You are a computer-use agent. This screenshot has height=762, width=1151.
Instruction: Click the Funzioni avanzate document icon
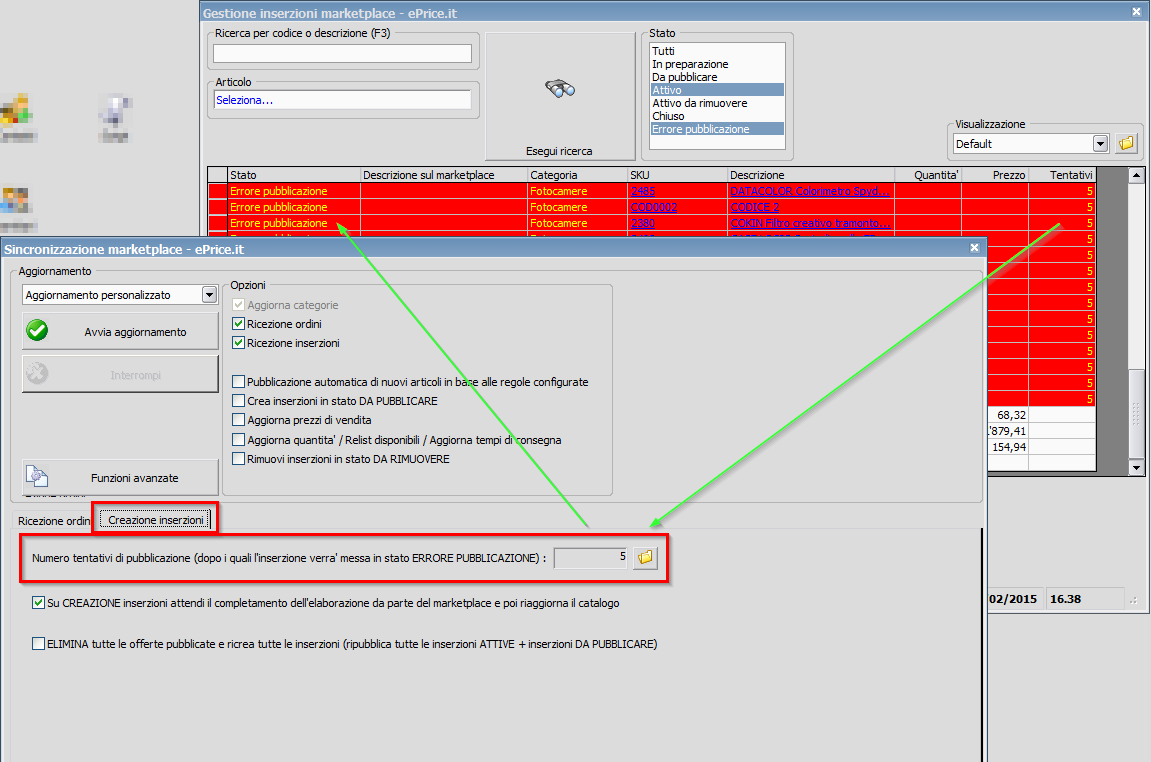click(37, 476)
